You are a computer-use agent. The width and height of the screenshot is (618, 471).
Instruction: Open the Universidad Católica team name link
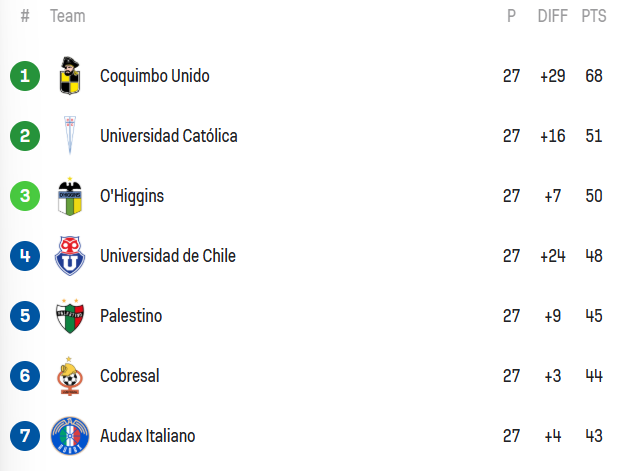[168, 136]
